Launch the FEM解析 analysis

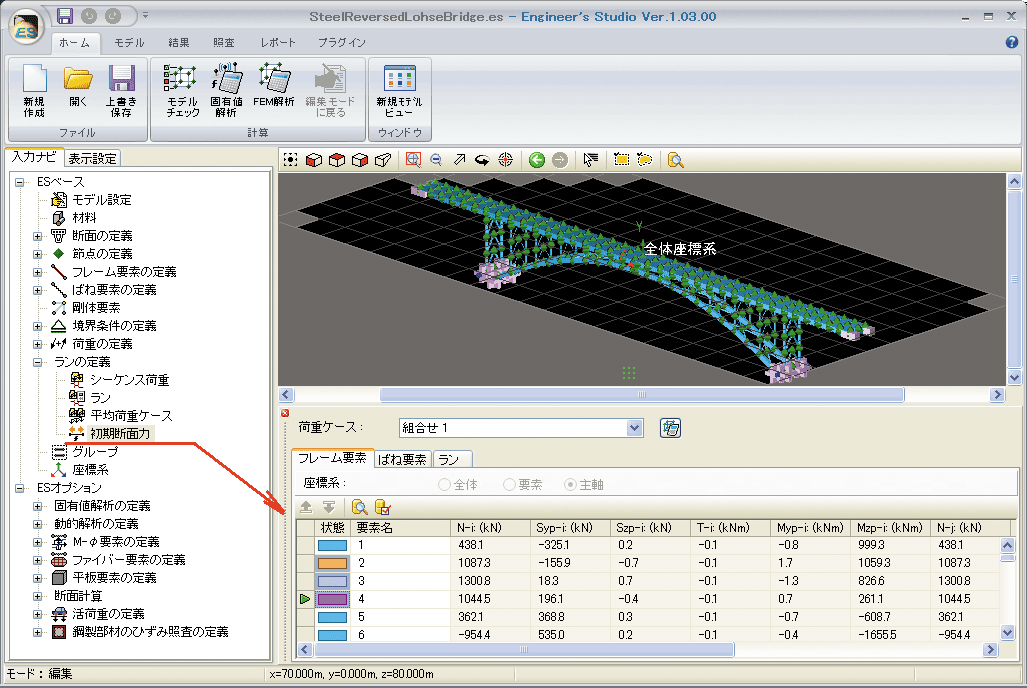[274, 85]
